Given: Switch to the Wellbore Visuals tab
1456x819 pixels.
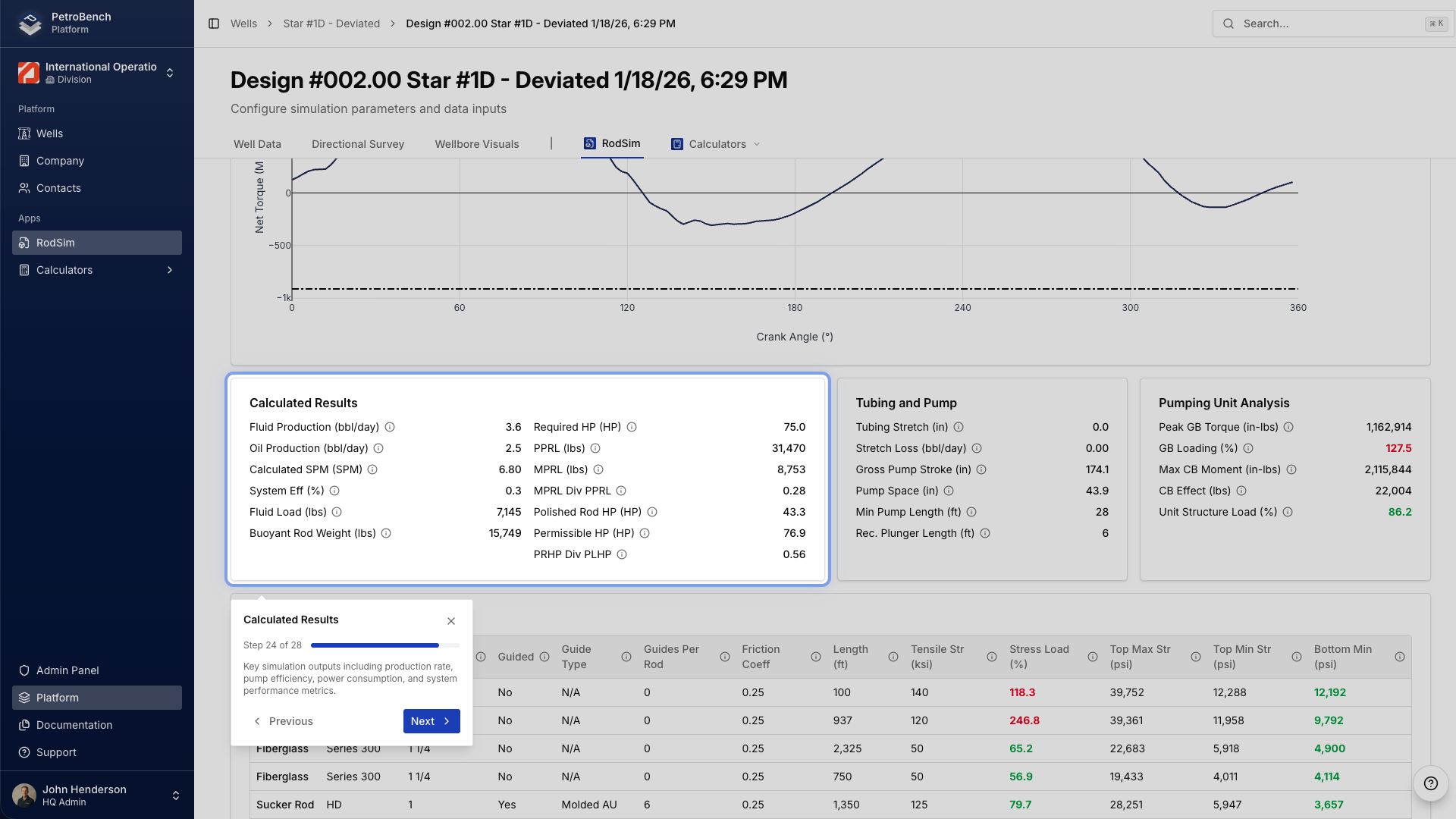Looking at the screenshot, I should [x=476, y=144].
